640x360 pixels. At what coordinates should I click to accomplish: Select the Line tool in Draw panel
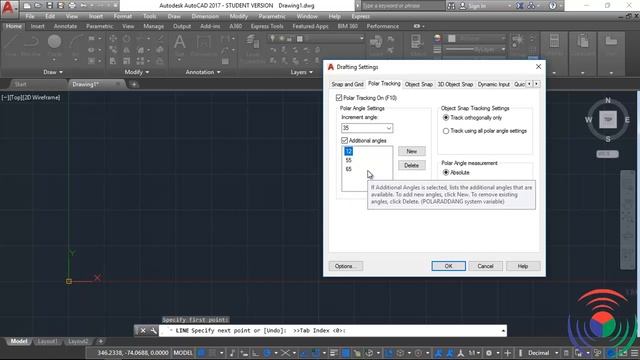(x=11, y=45)
